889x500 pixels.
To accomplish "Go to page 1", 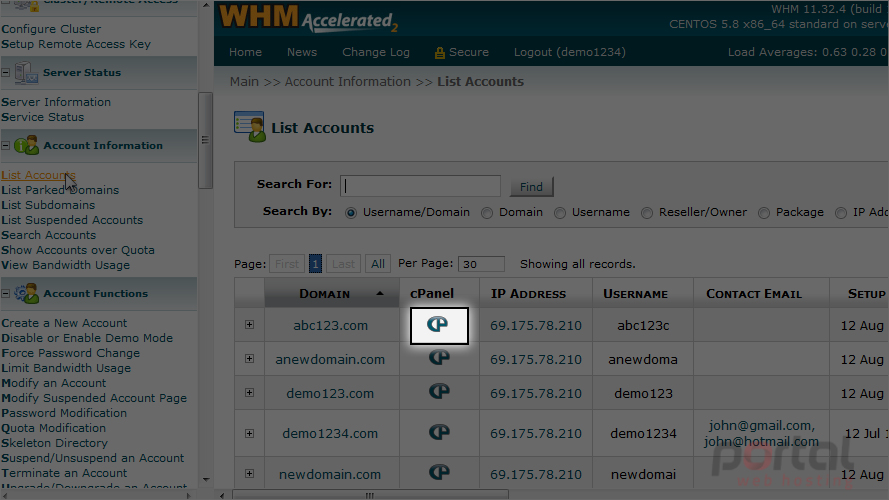I will click(315, 264).
